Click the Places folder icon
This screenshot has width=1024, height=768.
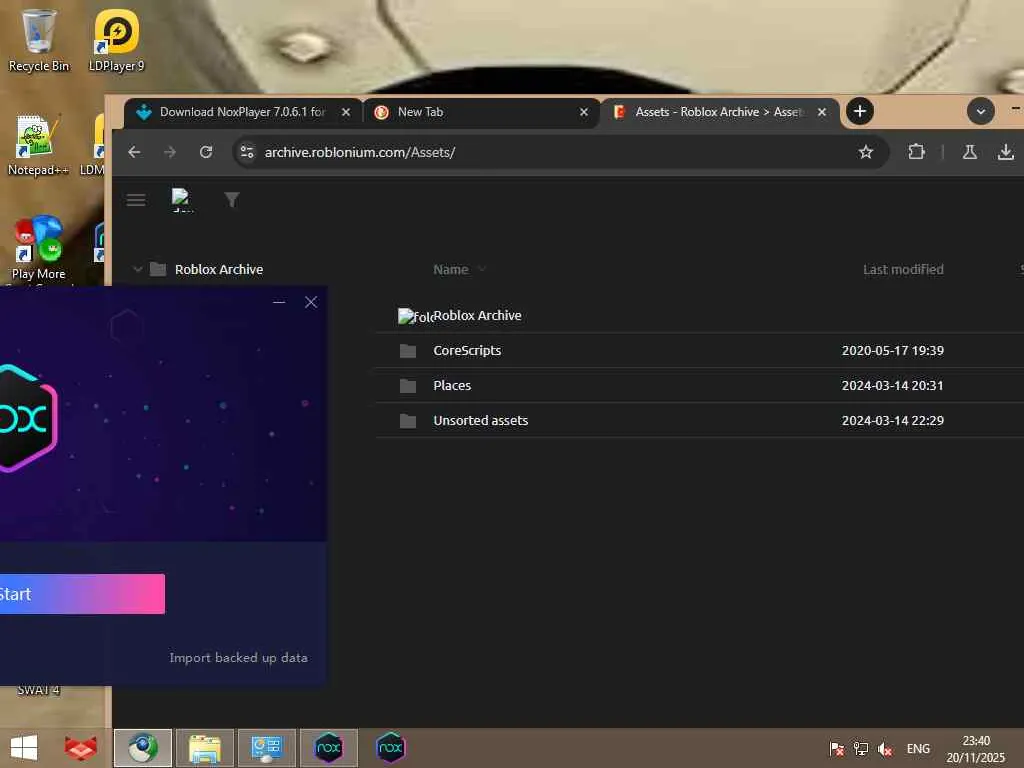pyautogui.click(x=408, y=386)
